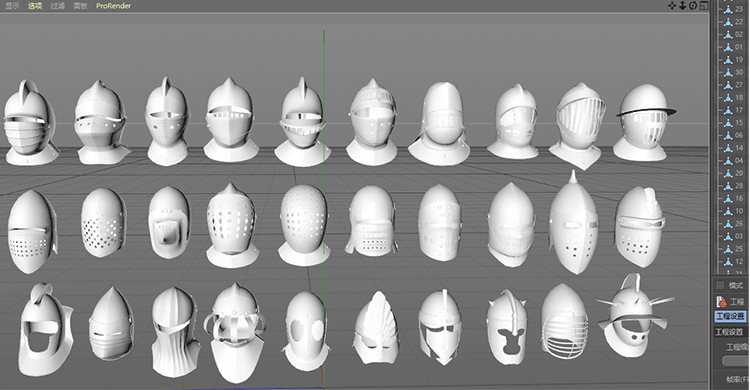Click the helmet with black brim in viewport
The image size is (750, 390).
[643, 123]
